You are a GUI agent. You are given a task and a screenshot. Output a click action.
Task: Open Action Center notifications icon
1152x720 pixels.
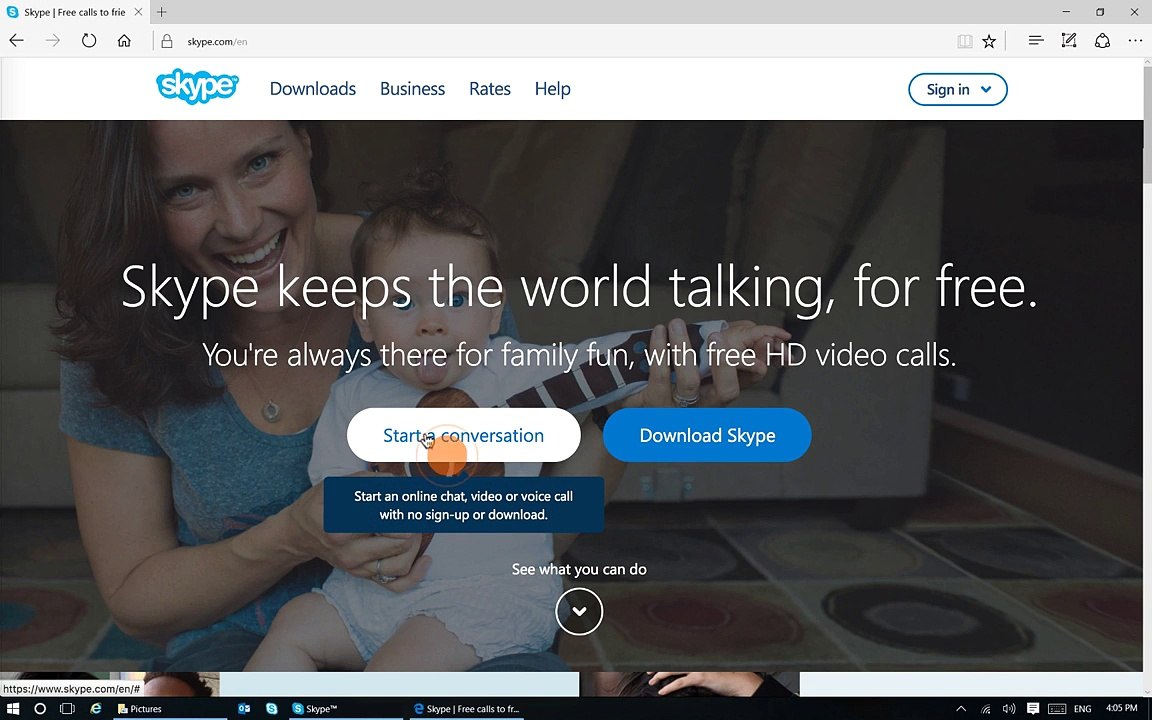(x=1032, y=708)
